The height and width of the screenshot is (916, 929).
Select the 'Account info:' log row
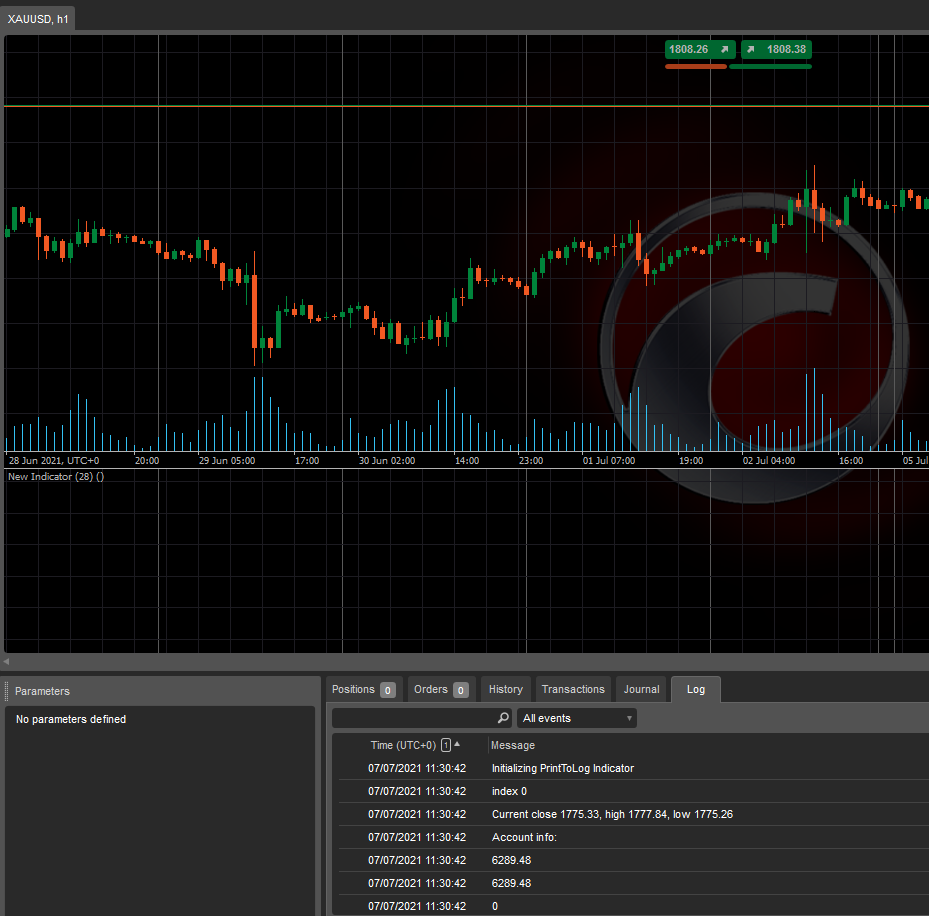point(633,837)
